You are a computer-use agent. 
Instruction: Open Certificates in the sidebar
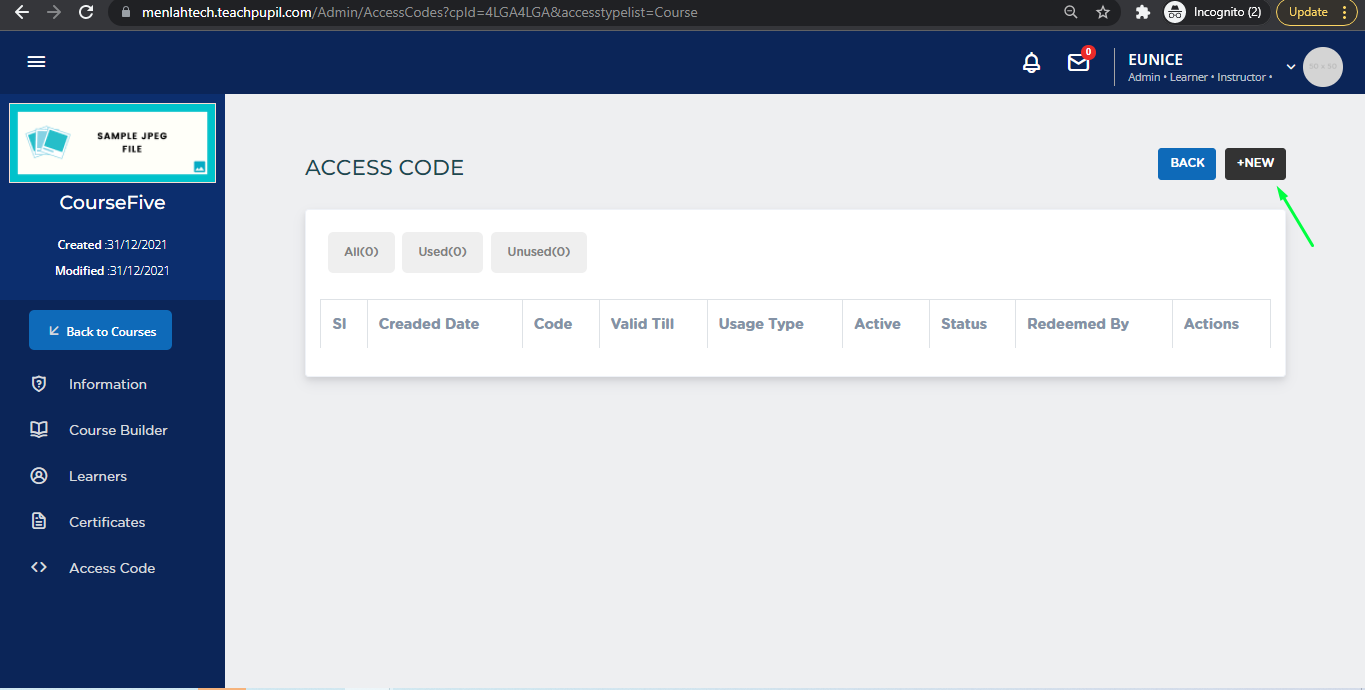[107, 522]
